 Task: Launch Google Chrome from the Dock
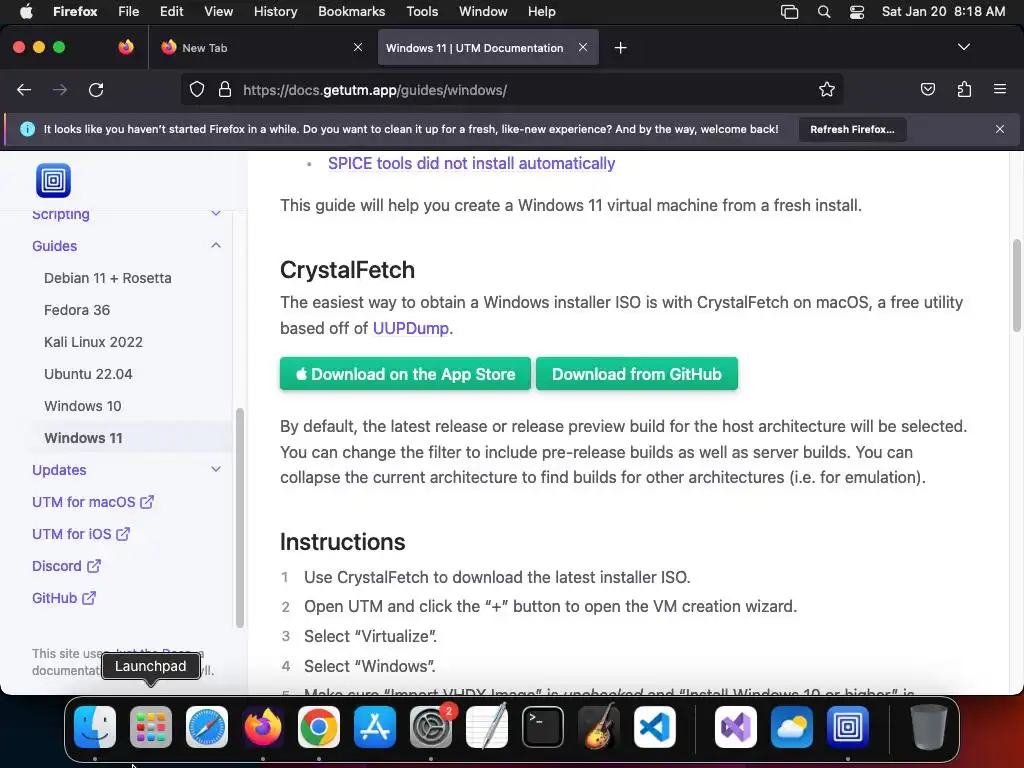point(319,726)
